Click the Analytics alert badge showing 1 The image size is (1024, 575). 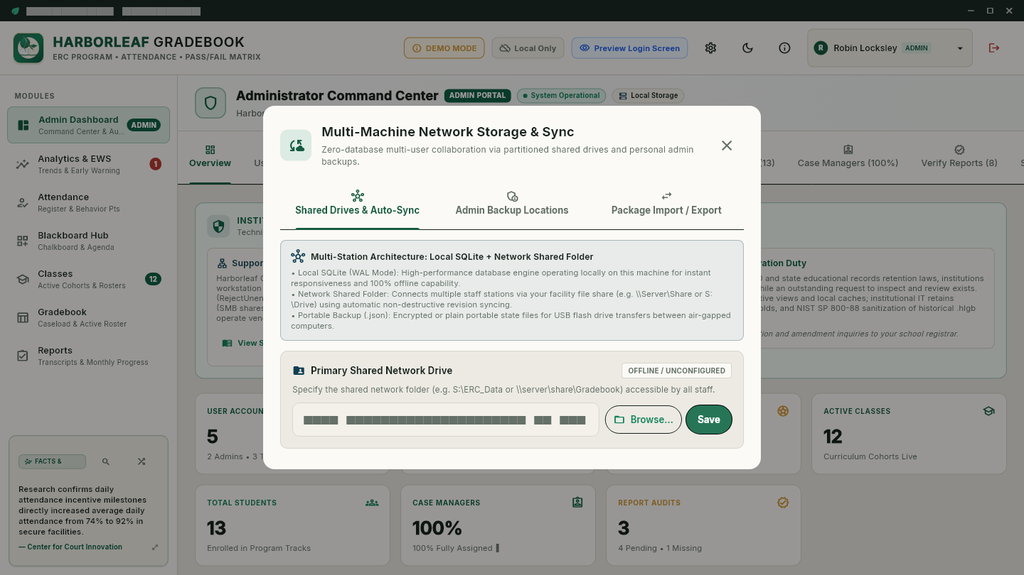tap(155, 164)
